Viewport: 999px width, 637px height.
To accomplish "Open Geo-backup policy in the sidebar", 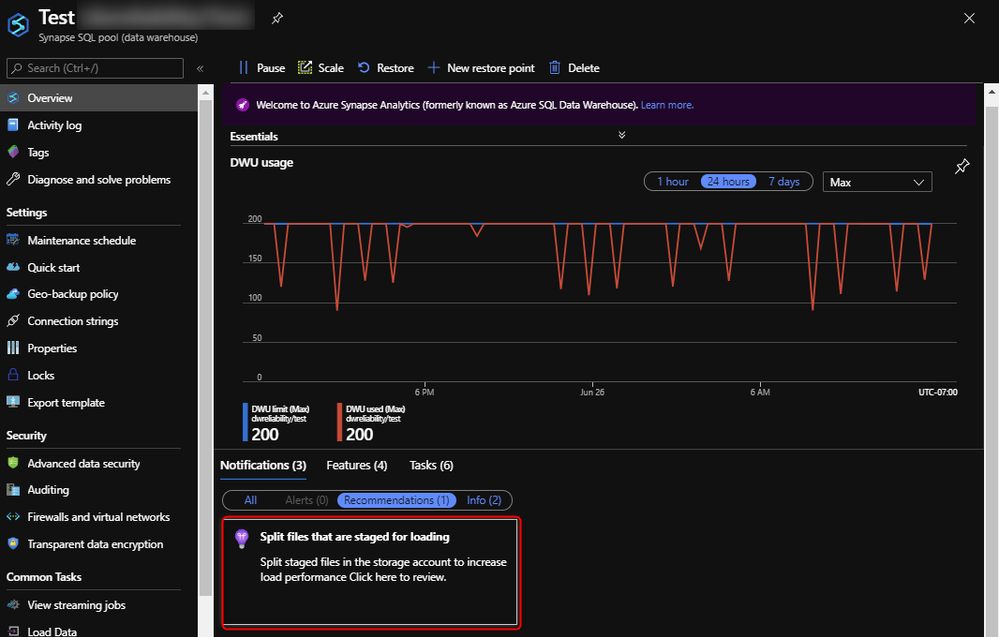I will 72,294.
